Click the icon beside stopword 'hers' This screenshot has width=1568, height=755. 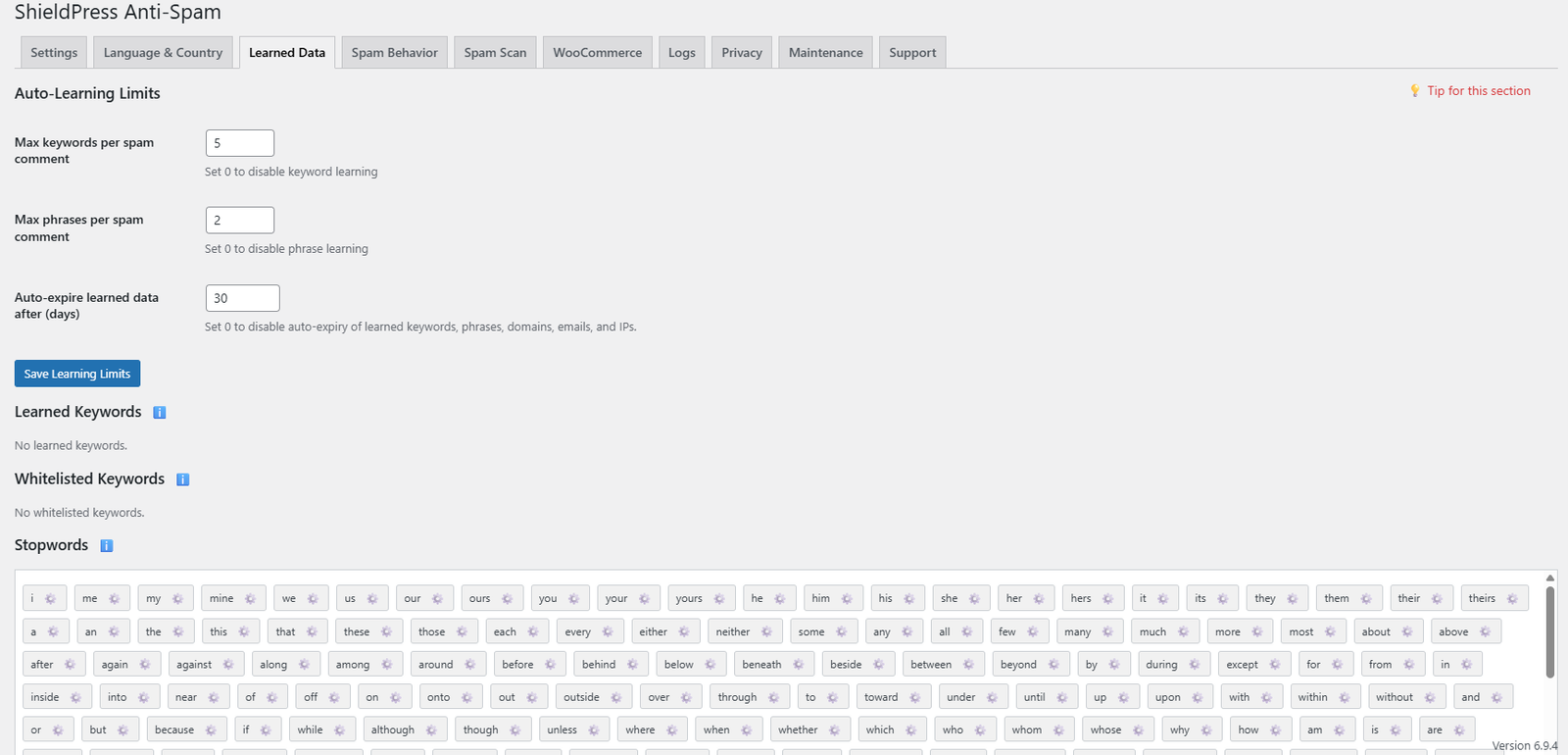point(1107,599)
